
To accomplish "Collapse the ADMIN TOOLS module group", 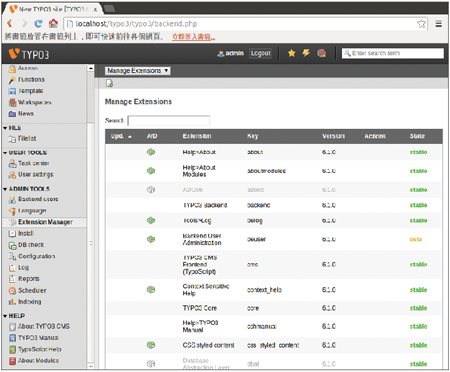I will [5, 189].
